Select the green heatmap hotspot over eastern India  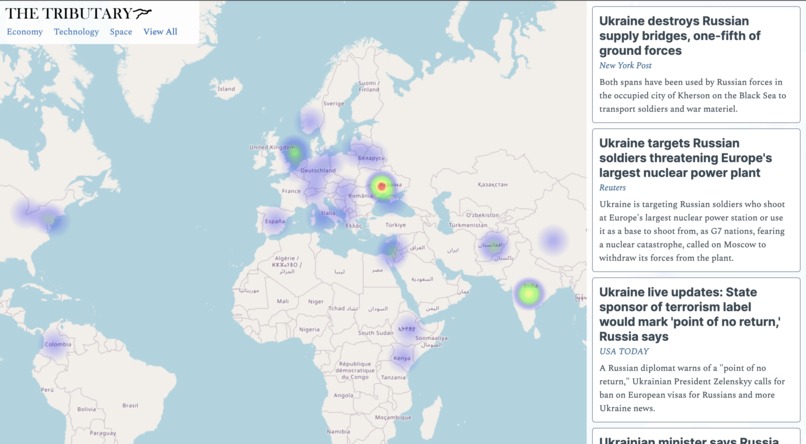pos(529,293)
